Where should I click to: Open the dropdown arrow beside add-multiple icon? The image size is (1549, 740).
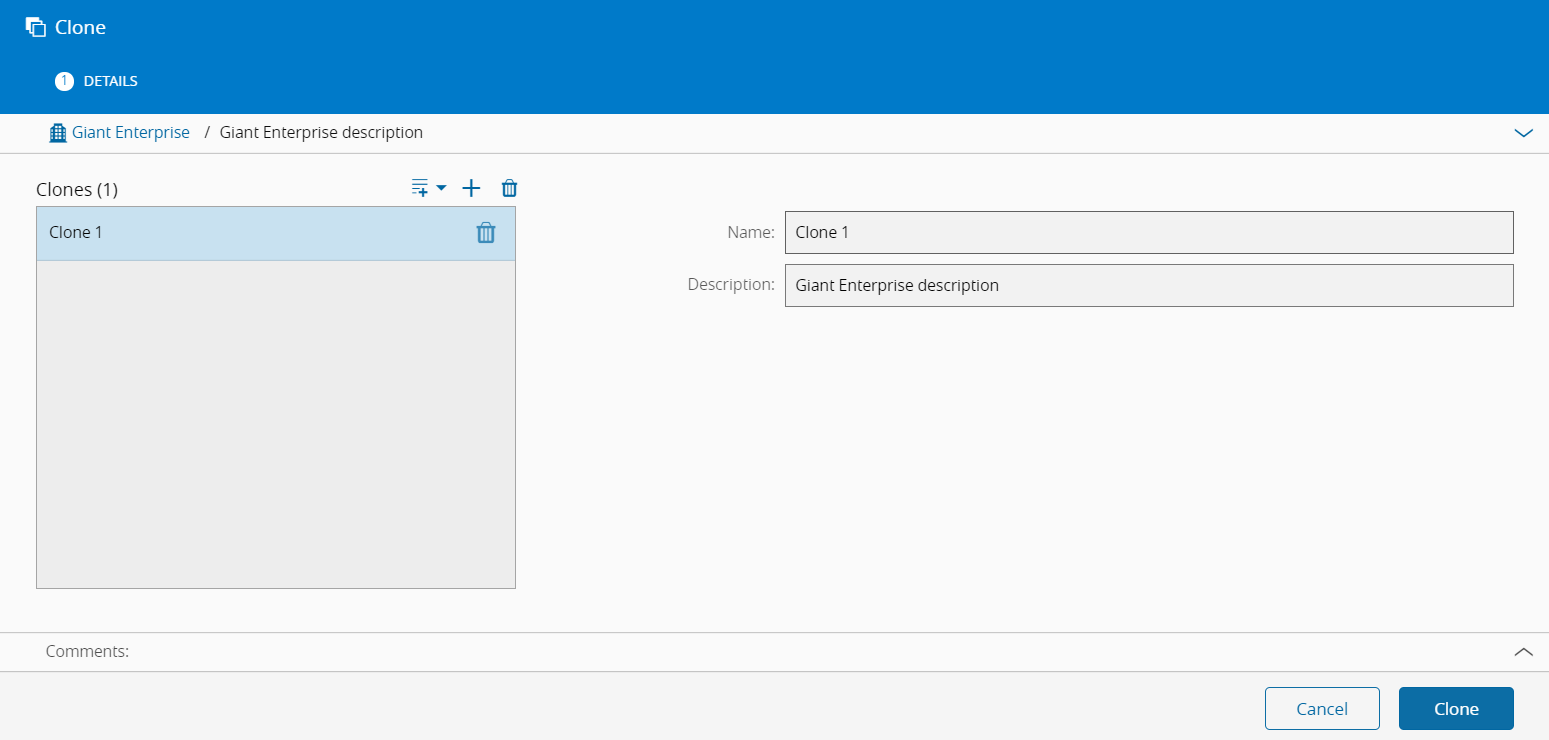coord(442,188)
